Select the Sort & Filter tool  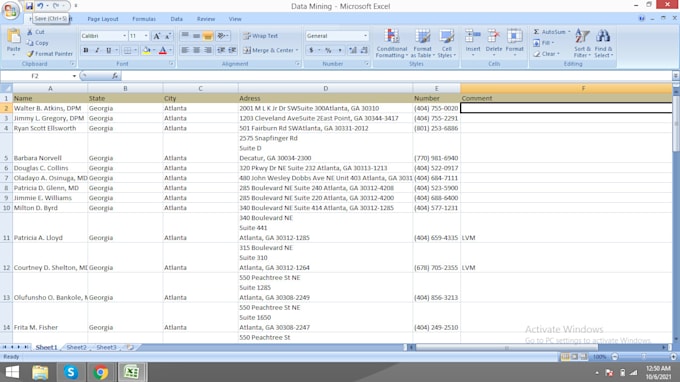[582, 43]
